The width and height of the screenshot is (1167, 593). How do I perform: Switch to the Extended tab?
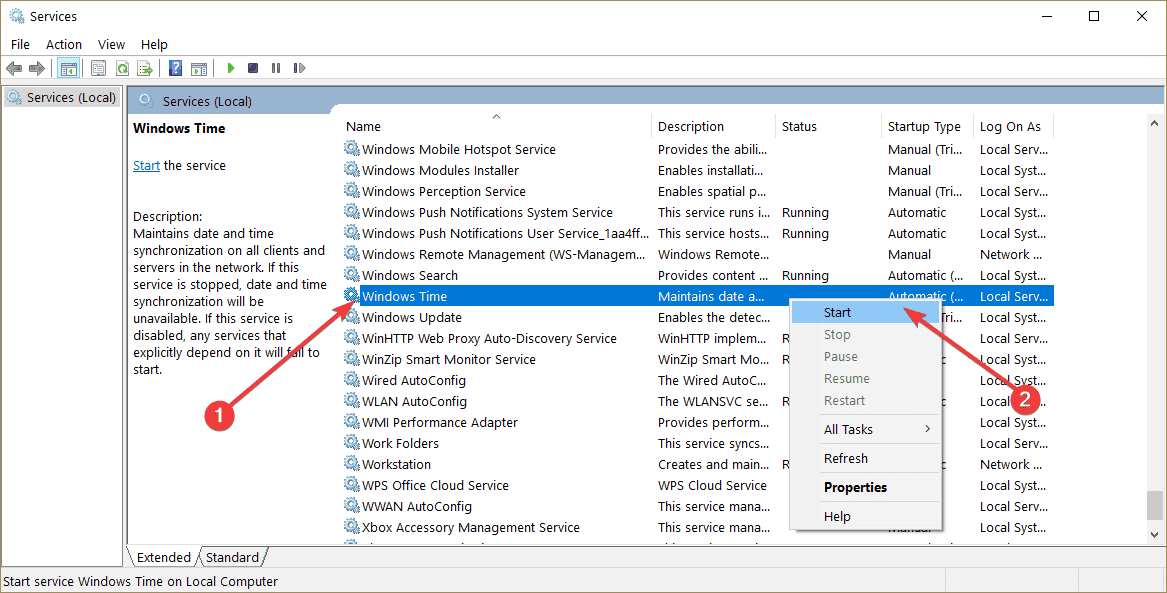pos(163,557)
